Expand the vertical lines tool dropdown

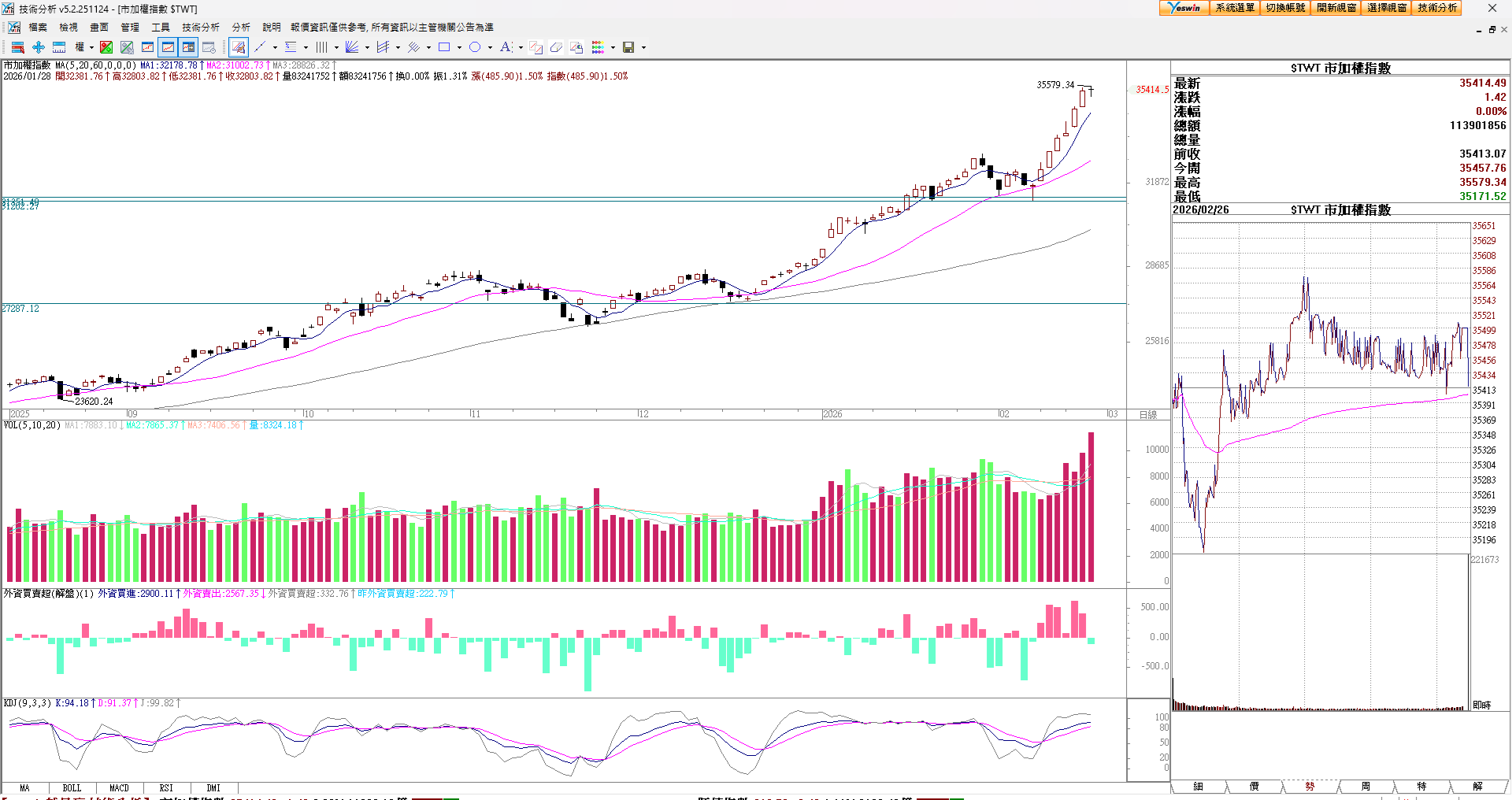tap(336, 47)
